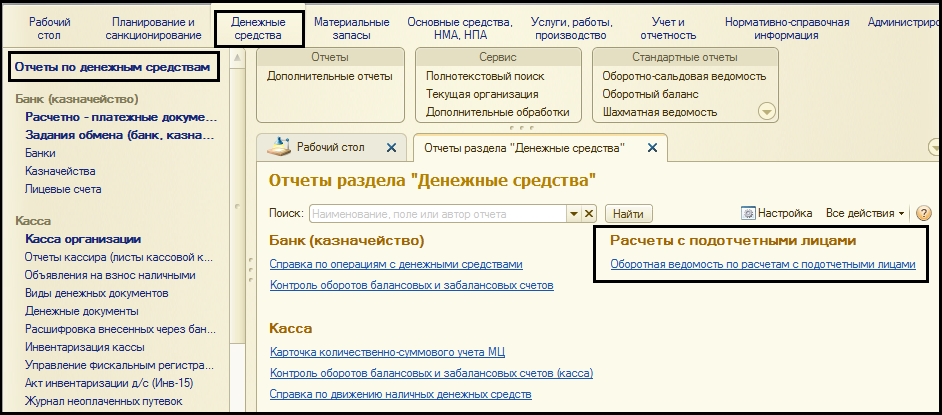942x415 pixels.
Task: Open Учет и отчетность section
Action: pyautogui.click(x=668, y=29)
